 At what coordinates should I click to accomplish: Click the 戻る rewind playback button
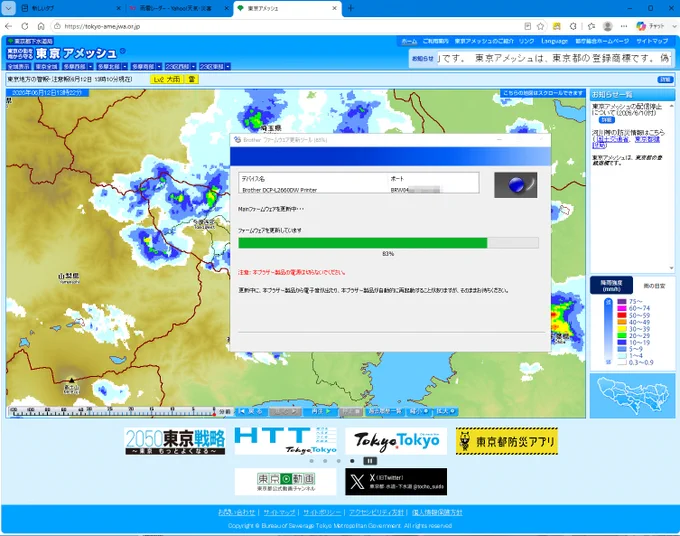[250, 411]
